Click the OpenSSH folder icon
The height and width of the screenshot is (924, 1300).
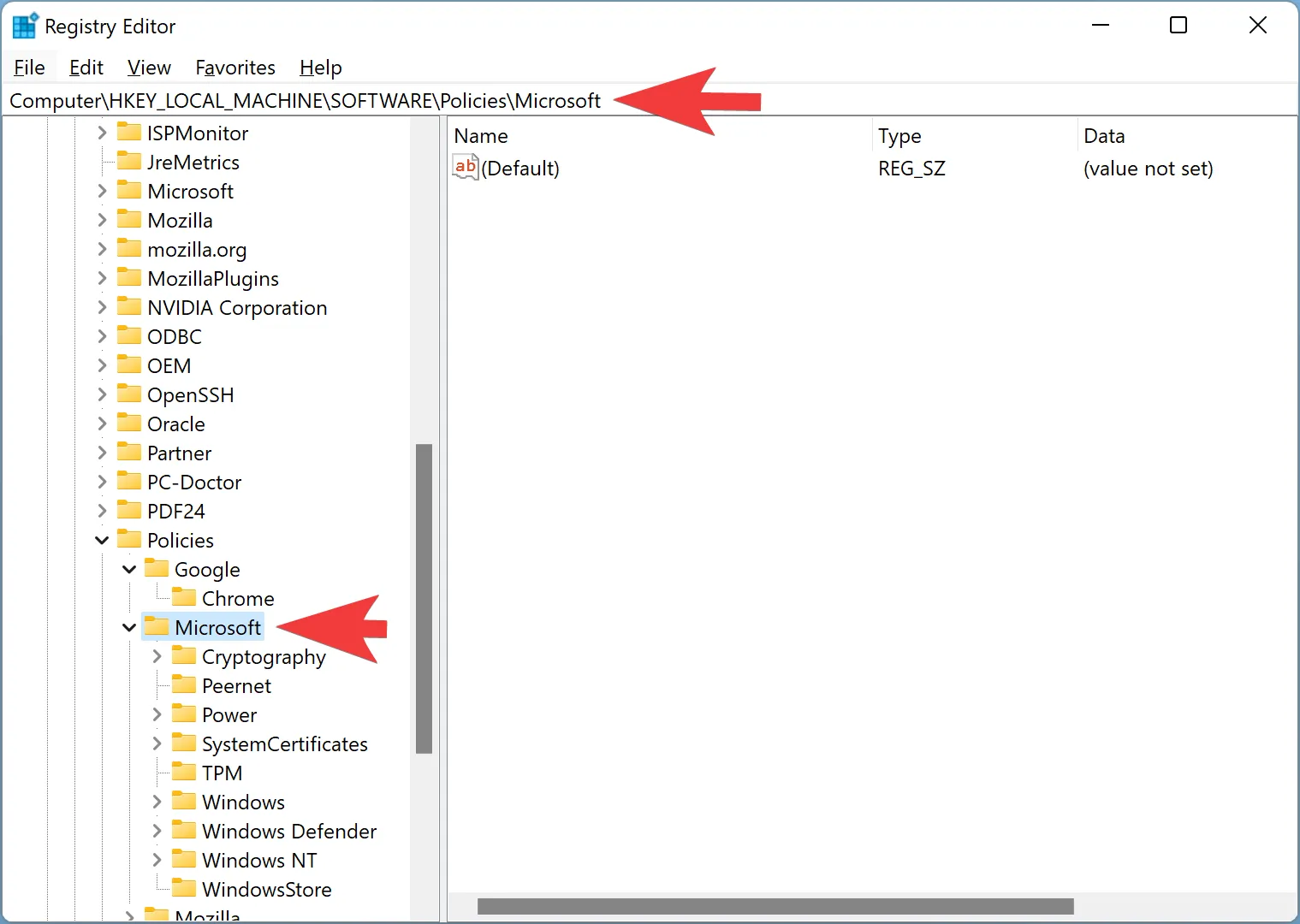coord(129,394)
